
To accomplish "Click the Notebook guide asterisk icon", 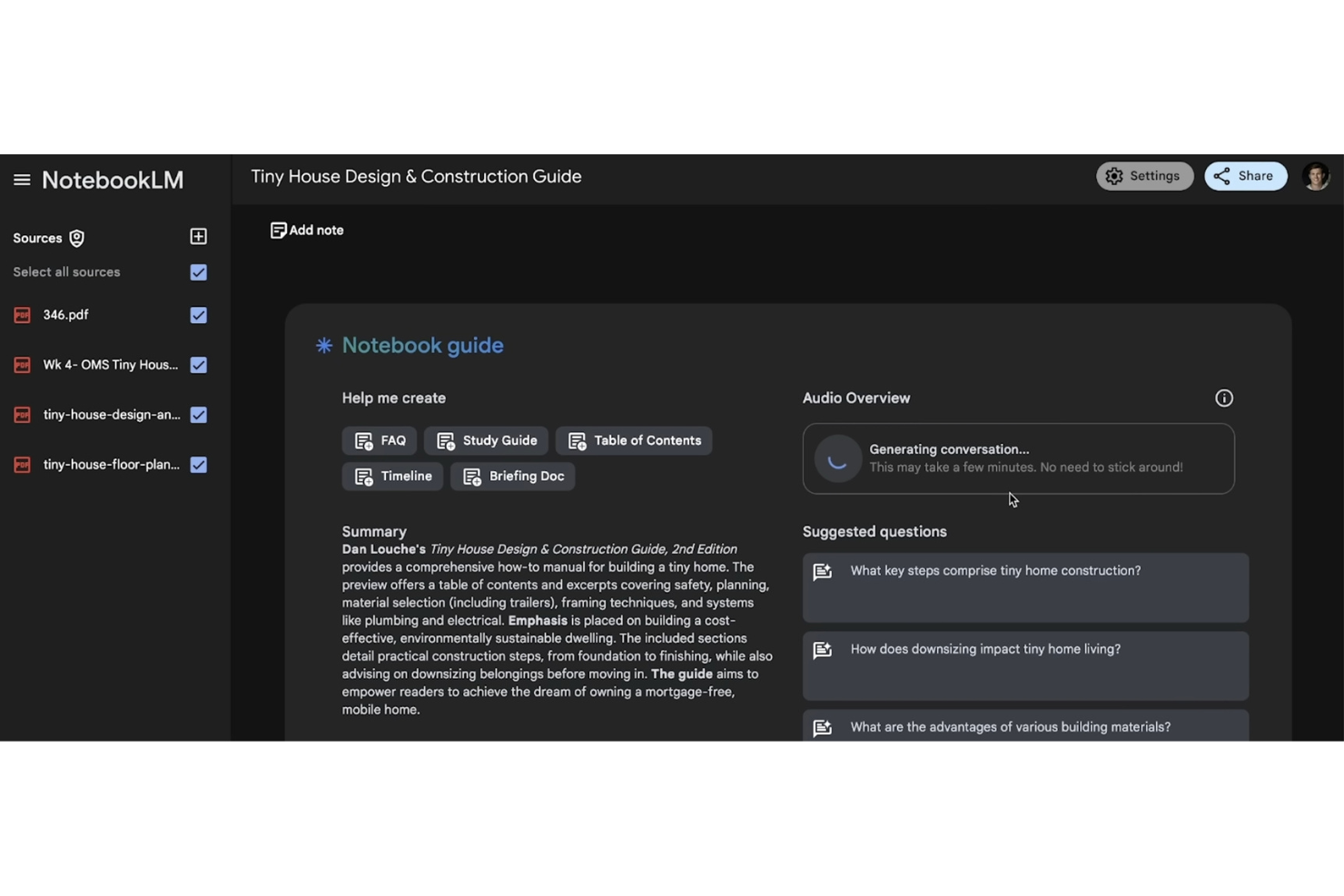I will point(324,345).
